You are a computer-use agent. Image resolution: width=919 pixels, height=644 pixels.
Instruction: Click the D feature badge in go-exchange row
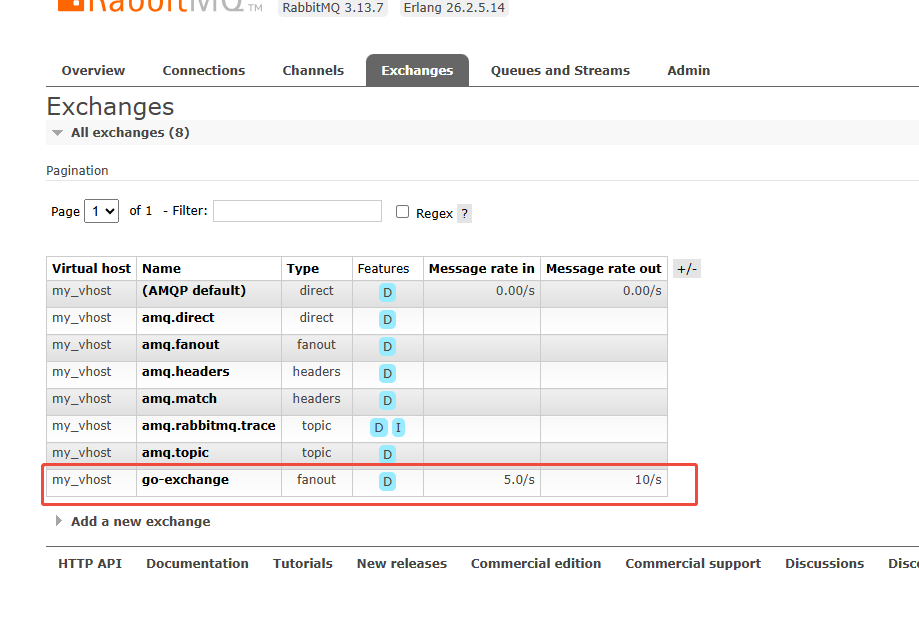(x=387, y=481)
